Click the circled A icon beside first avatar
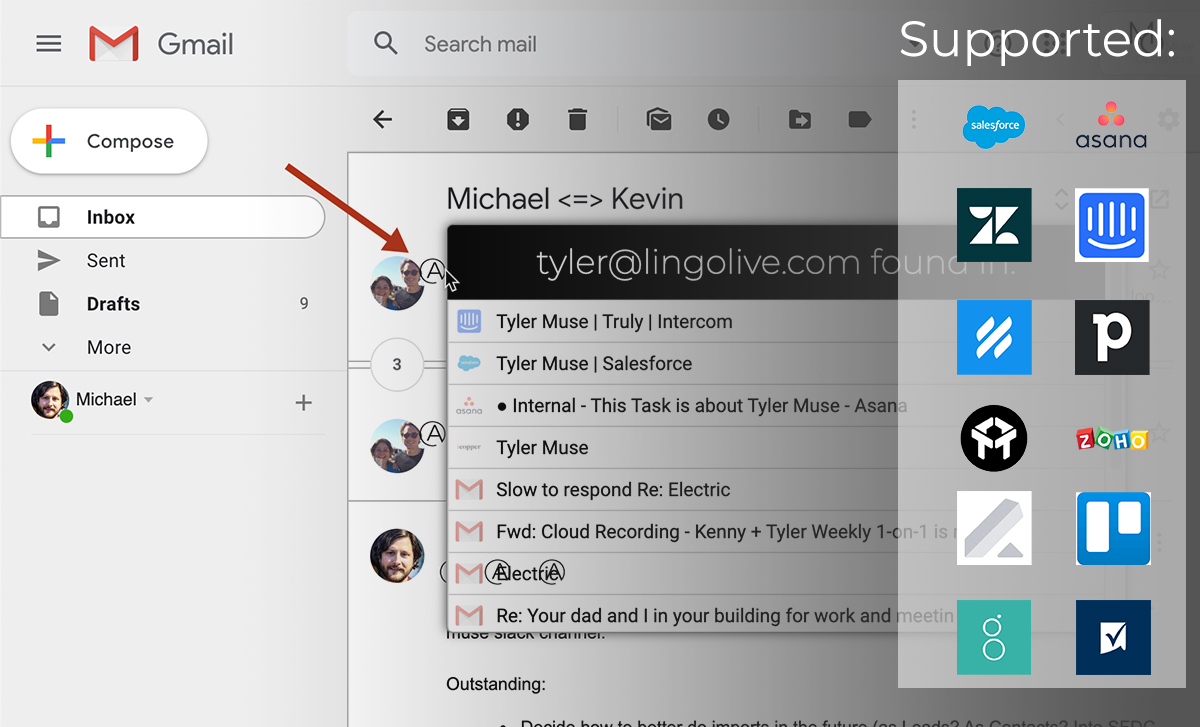Screen dimensions: 1200x727 click(432, 270)
